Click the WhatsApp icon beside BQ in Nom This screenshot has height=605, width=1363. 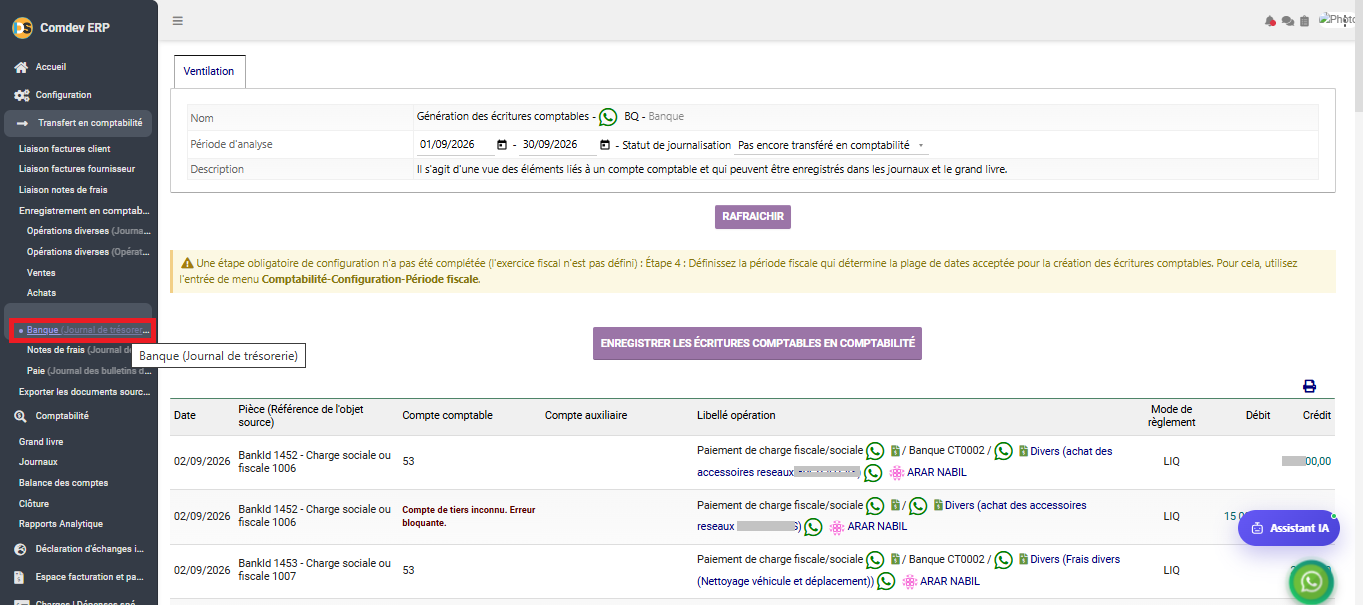pyautogui.click(x=608, y=117)
